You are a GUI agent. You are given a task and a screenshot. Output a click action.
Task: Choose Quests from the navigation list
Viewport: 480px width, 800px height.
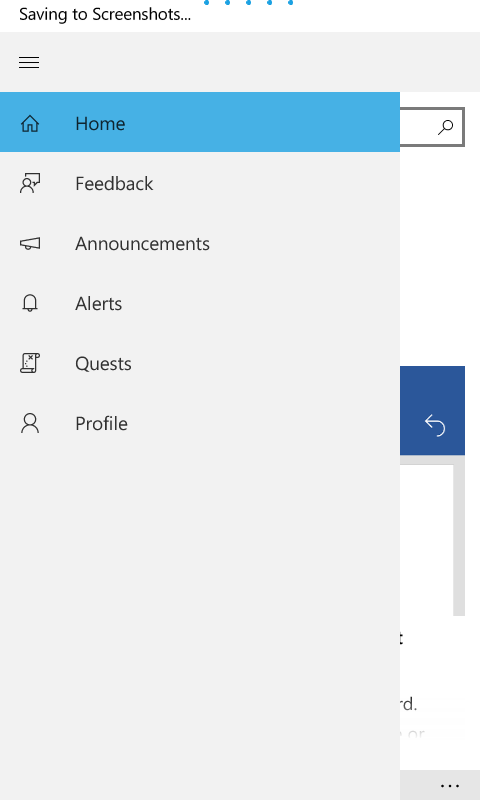(103, 364)
